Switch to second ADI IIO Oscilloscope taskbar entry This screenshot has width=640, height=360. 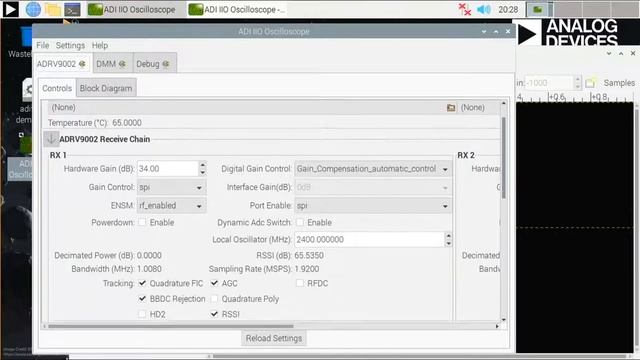(237, 9)
